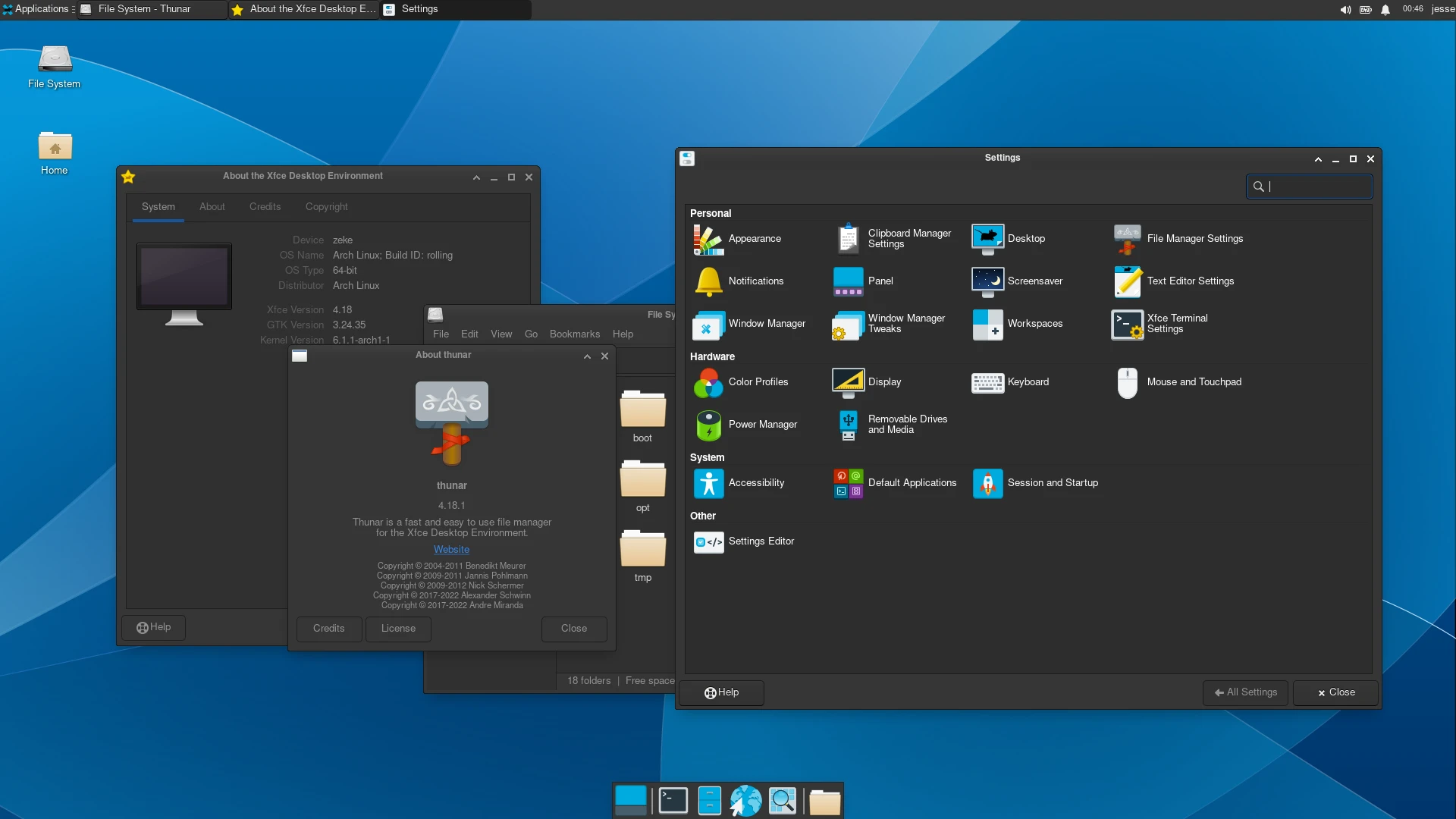Viewport: 1456px width, 819px height.
Task: Click the All Settings button
Action: [x=1244, y=692]
